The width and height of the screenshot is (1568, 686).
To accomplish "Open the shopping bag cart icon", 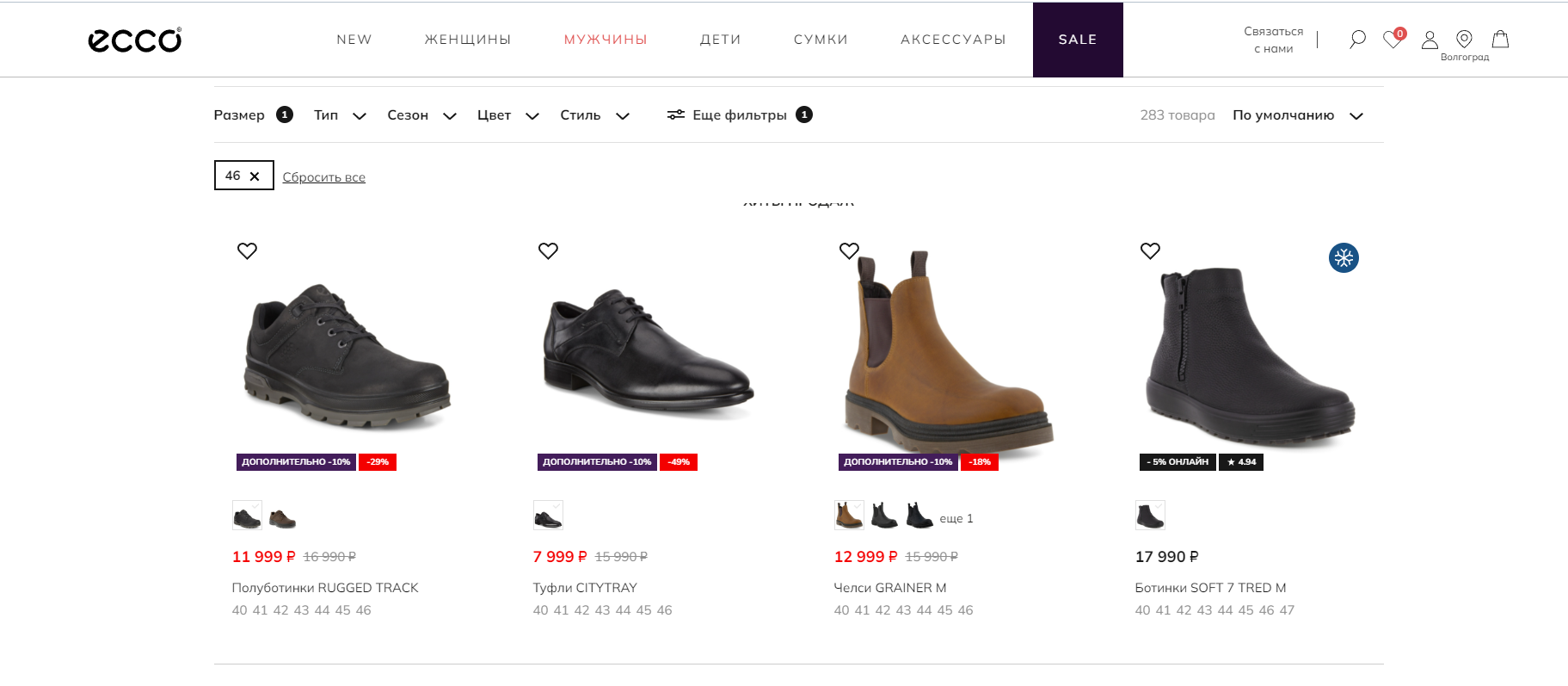I will click(1500, 40).
